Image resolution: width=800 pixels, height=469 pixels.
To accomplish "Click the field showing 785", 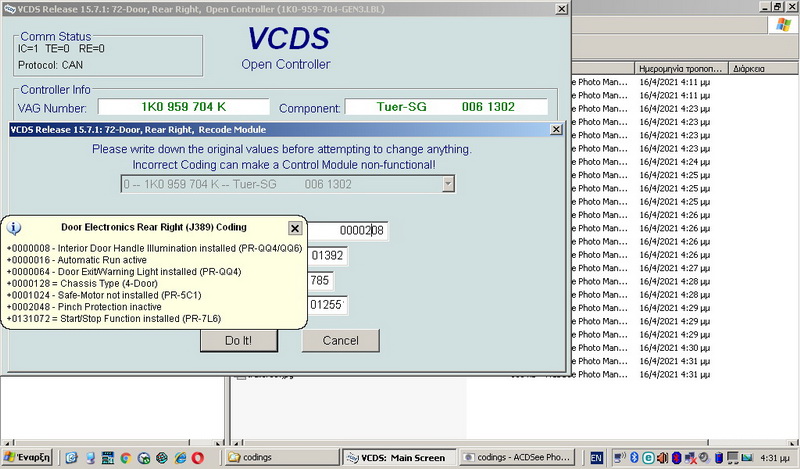I will point(320,280).
